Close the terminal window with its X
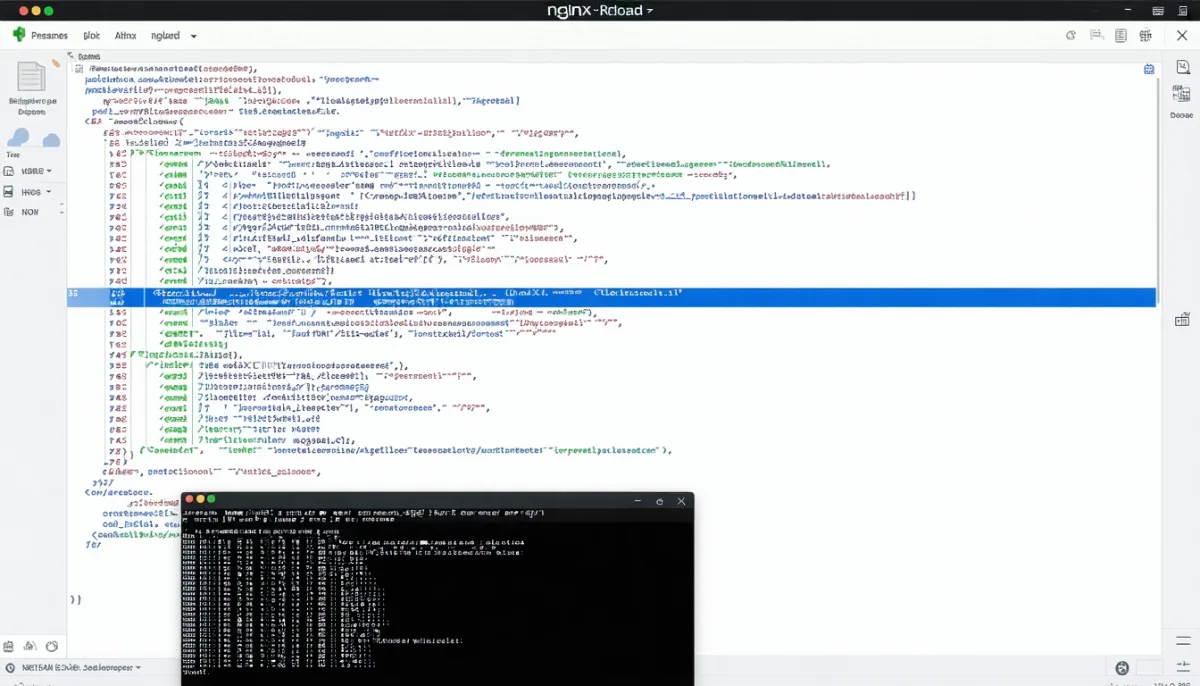The image size is (1200, 686). 681,500
